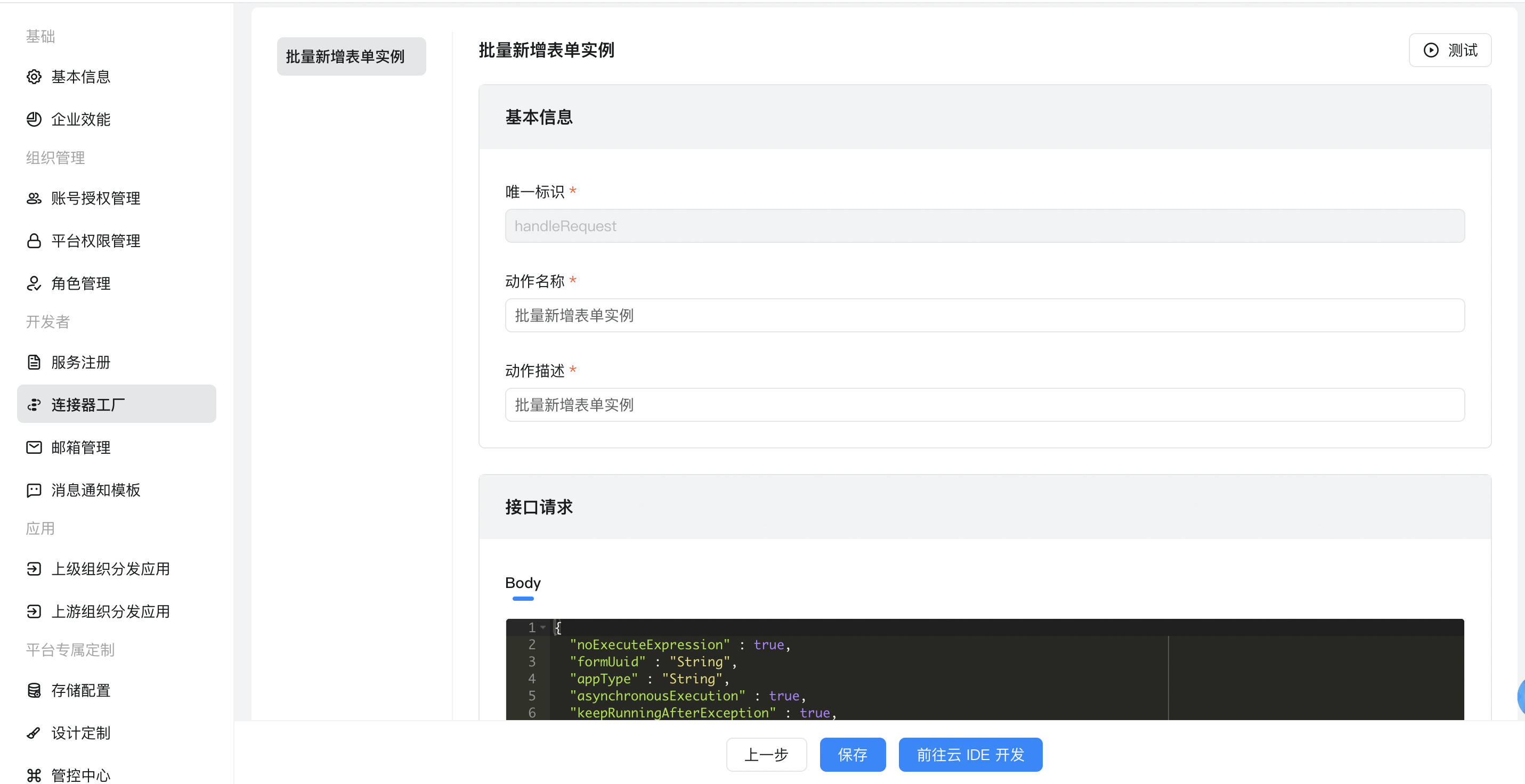Click the 测试 button
The image size is (1525, 784).
click(1450, 50)
